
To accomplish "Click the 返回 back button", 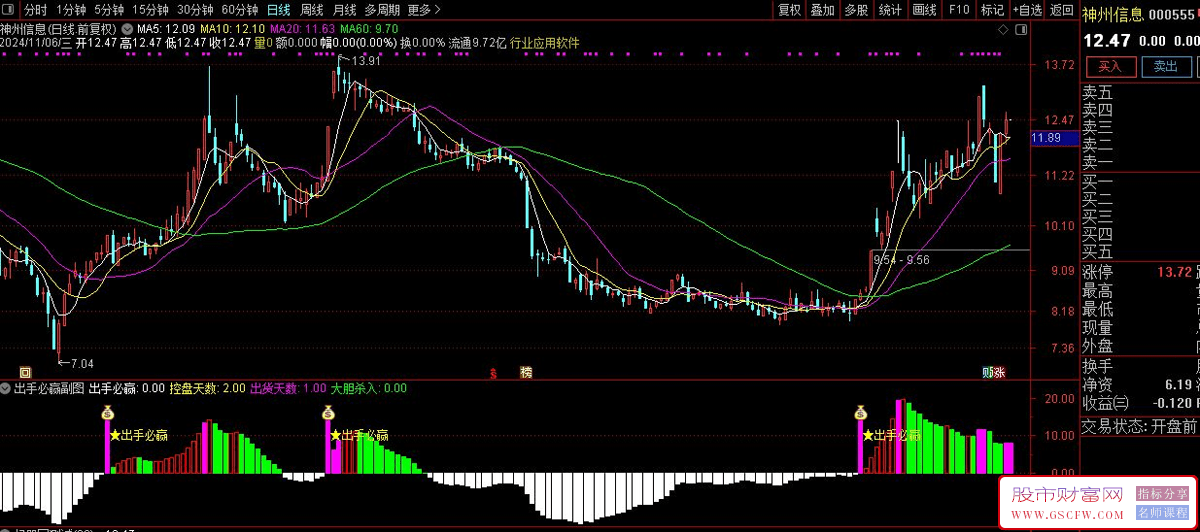I will coord(1061,10).
